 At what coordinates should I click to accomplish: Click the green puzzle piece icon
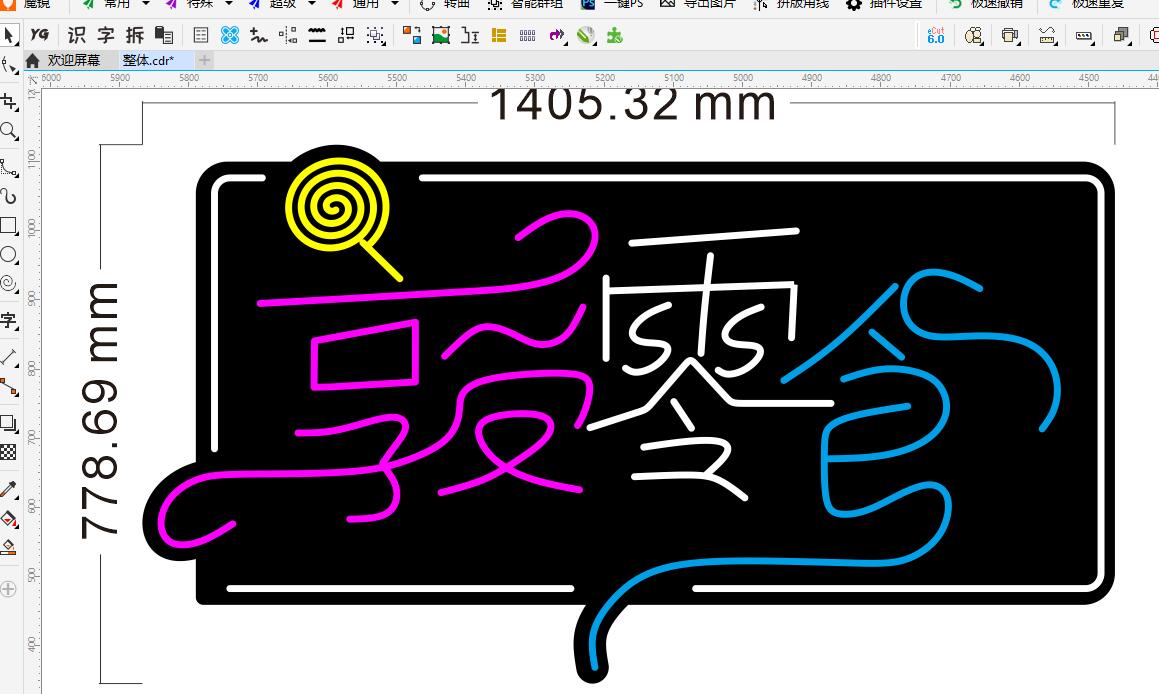click(x=615, y=35)
